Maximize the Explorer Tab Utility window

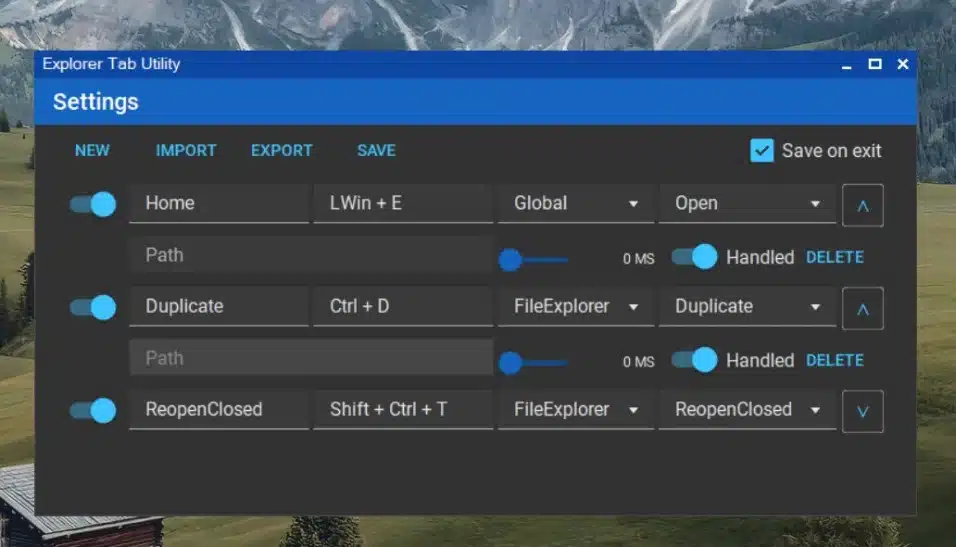coord(875,64)
